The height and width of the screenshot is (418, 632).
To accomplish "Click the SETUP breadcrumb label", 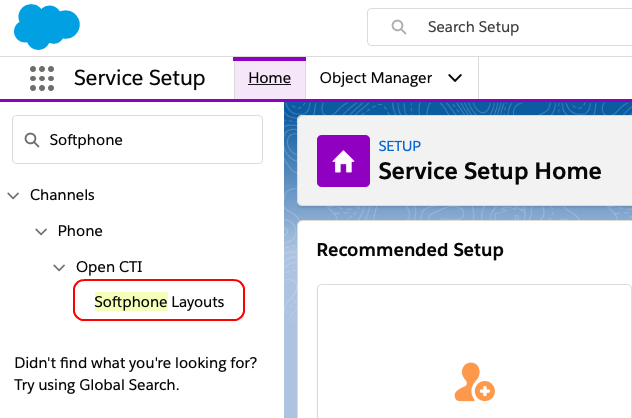I will tap(399, 146).
